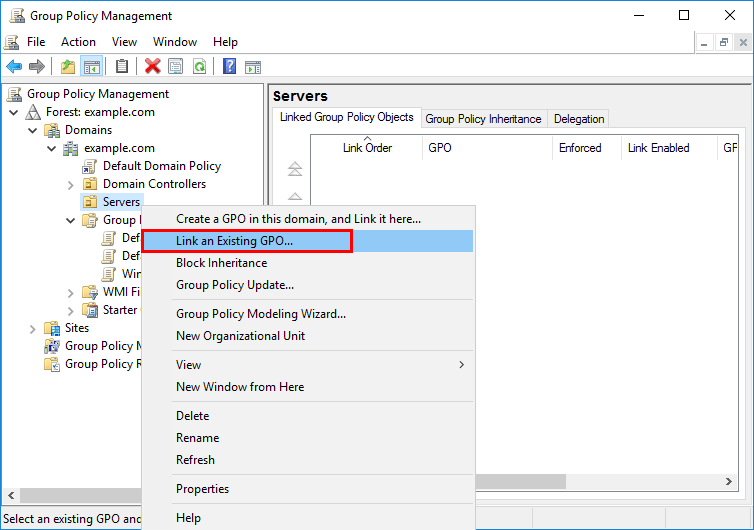This screenshot has width=754, height=530.
Task: Click the right arrow of details scrollbar
Action: (x=729, y=481)
